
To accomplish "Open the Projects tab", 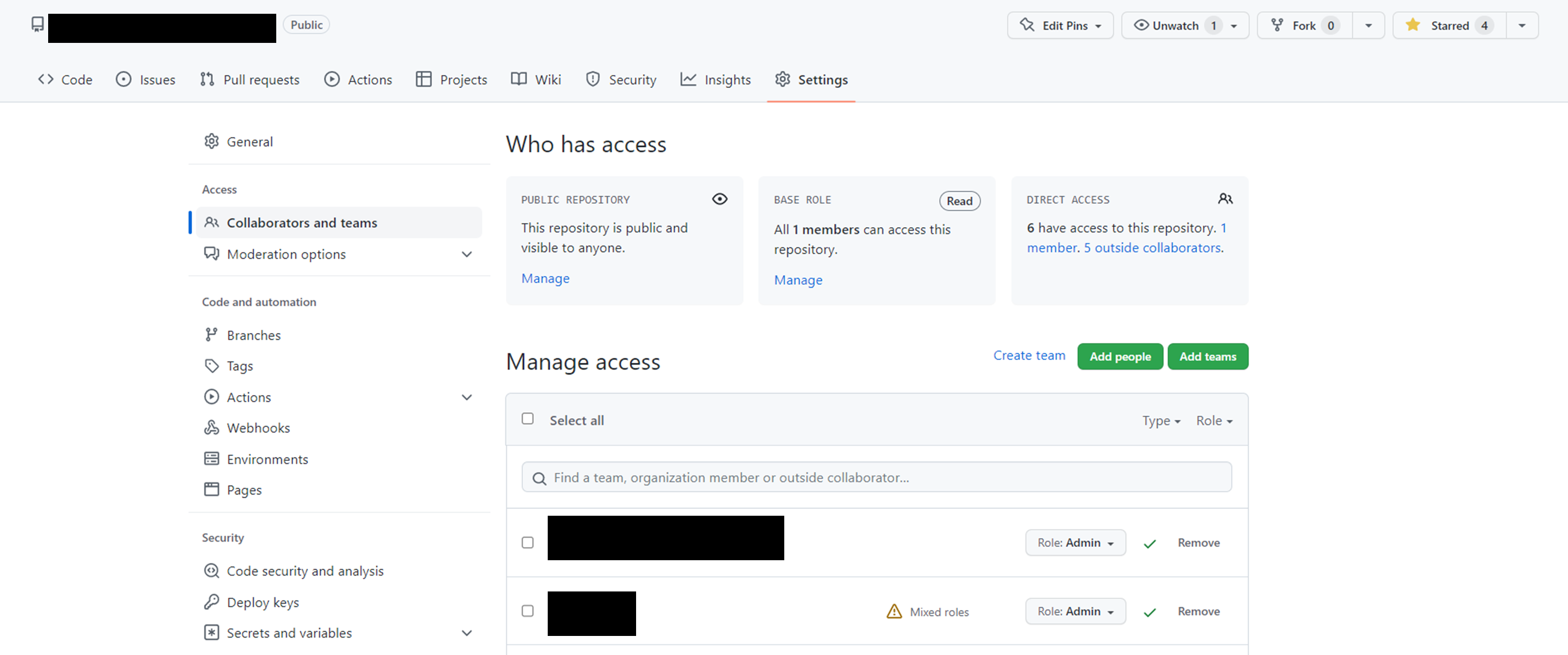I will pos(451,79).
